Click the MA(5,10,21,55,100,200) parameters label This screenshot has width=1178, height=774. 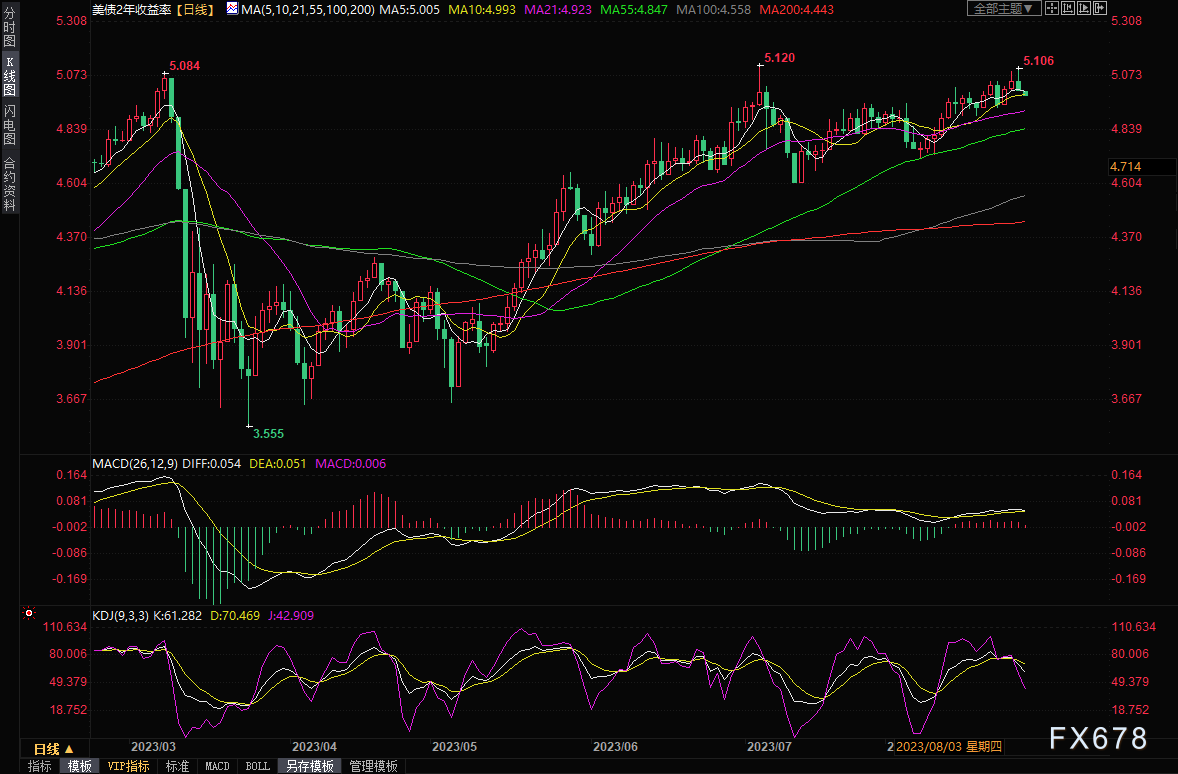tap(308, 10)
